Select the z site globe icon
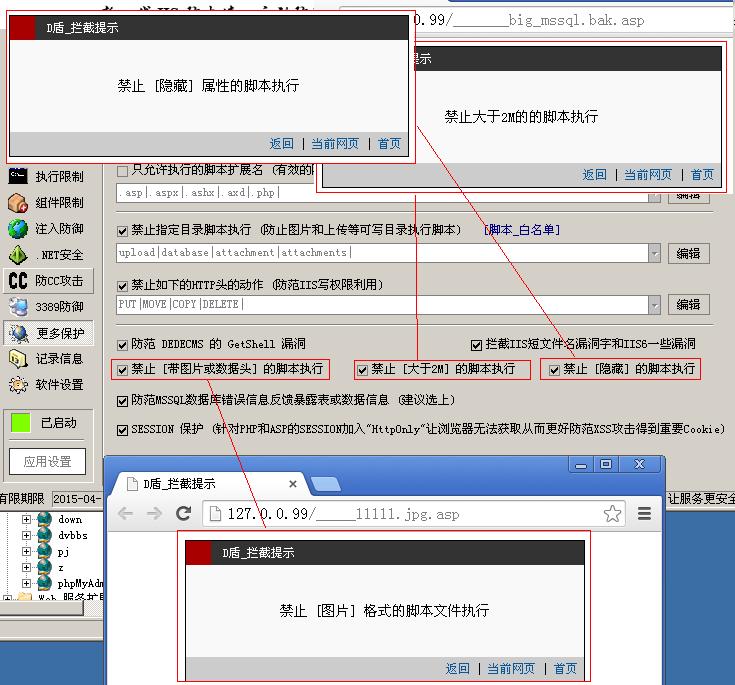This screenshot has width=735, height=685. click(44, 567)
